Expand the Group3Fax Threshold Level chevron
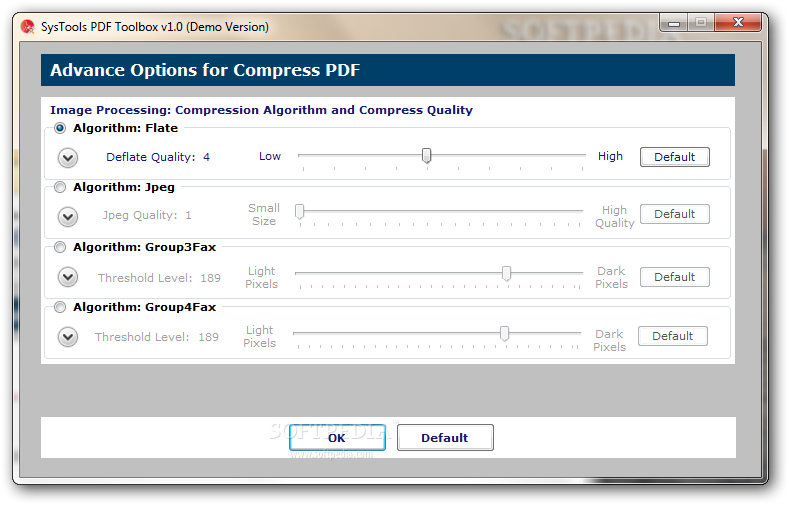 67,277
